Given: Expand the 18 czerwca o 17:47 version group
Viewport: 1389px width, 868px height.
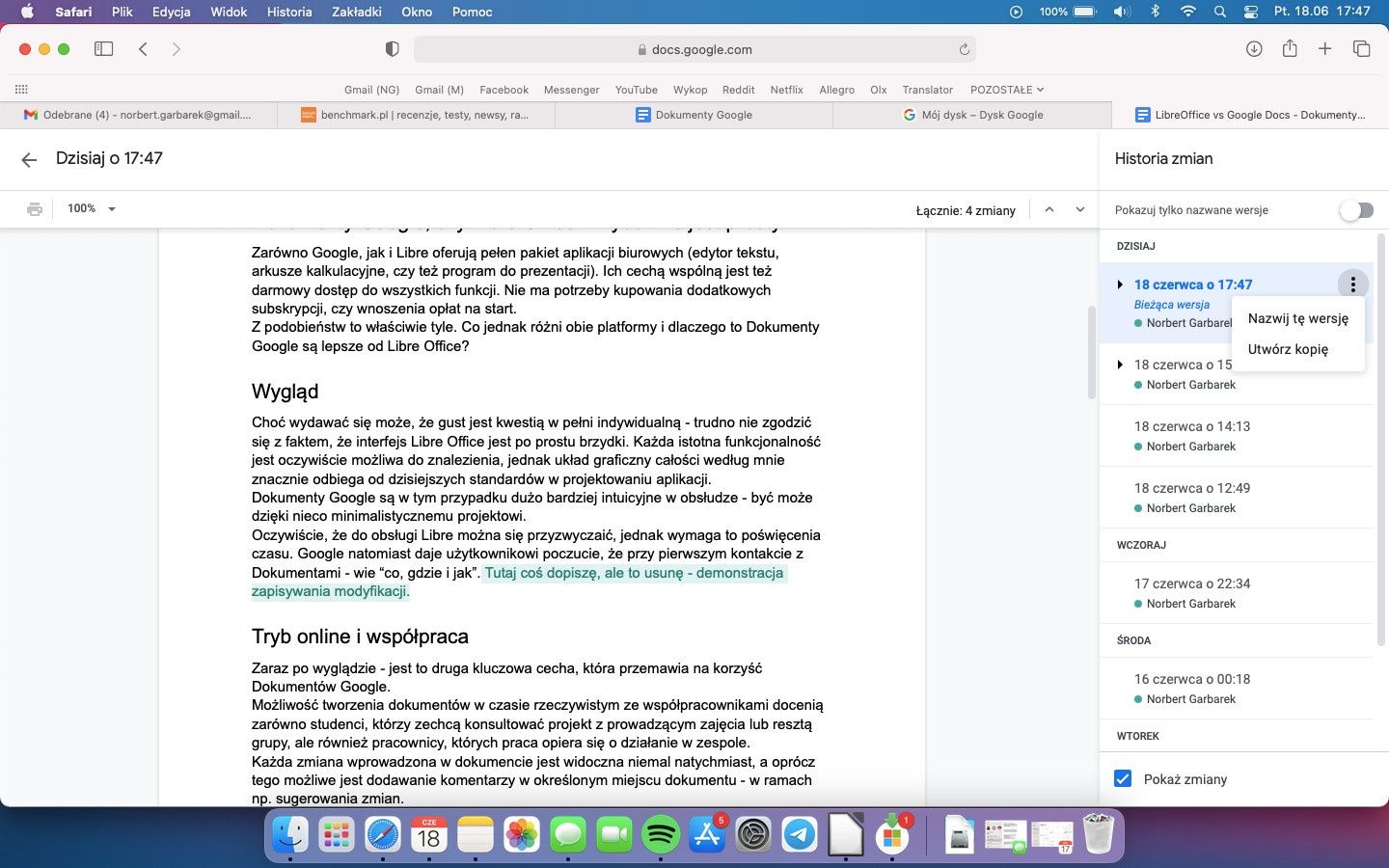Looking at the screenshot, I should pos(1120,285).
